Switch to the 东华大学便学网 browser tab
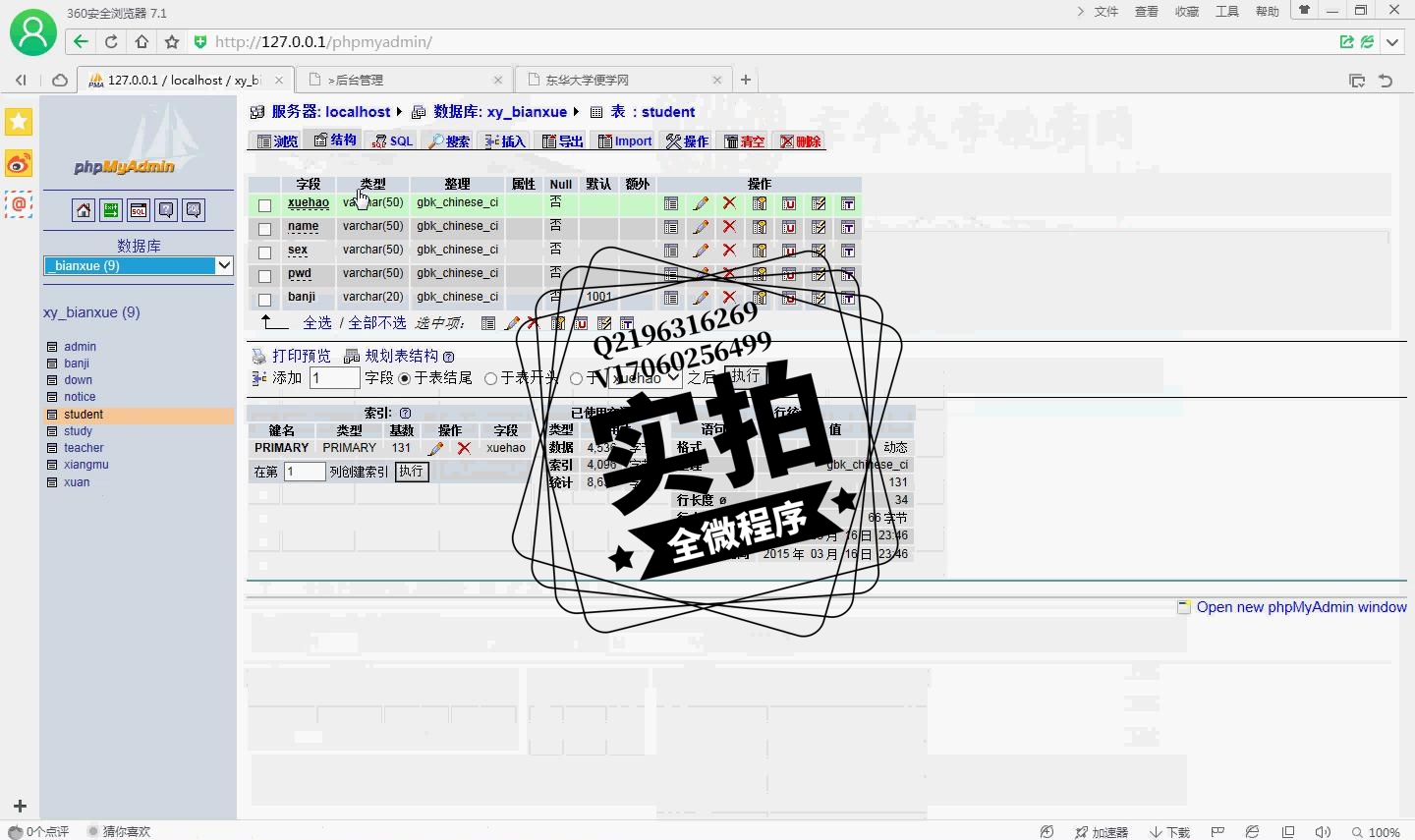The height and width of the screenshot is (840, 1415). point(622,81)
